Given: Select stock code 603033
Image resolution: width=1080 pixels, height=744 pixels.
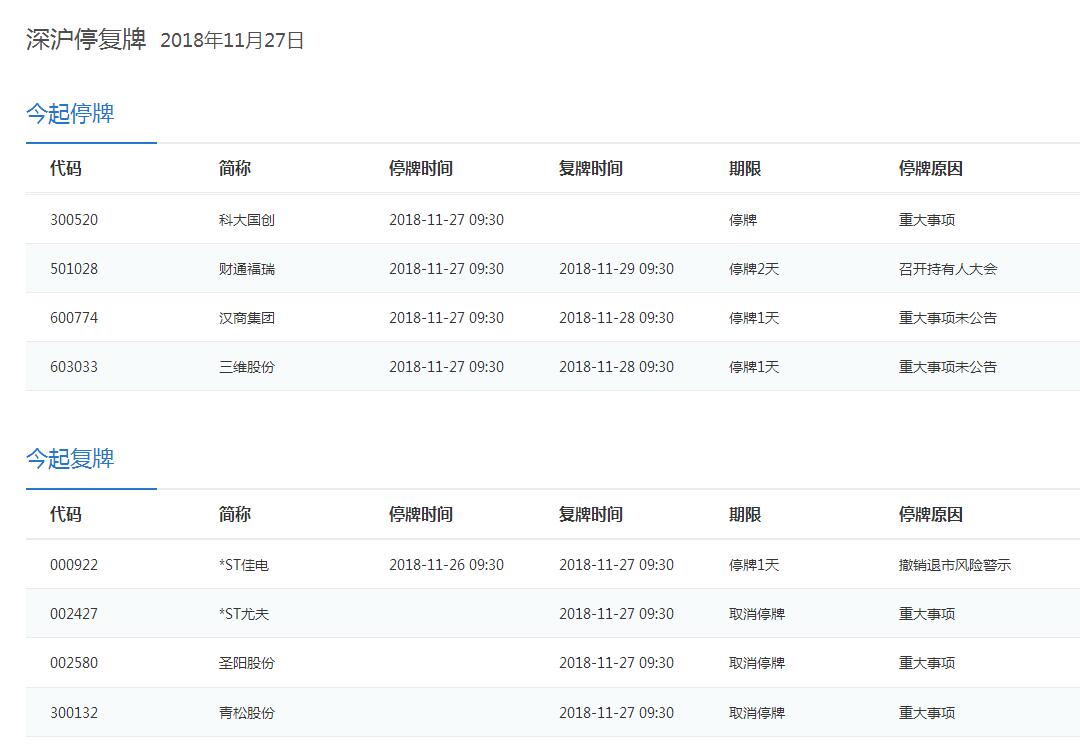Looking at the screenshot, I should 74,367.
